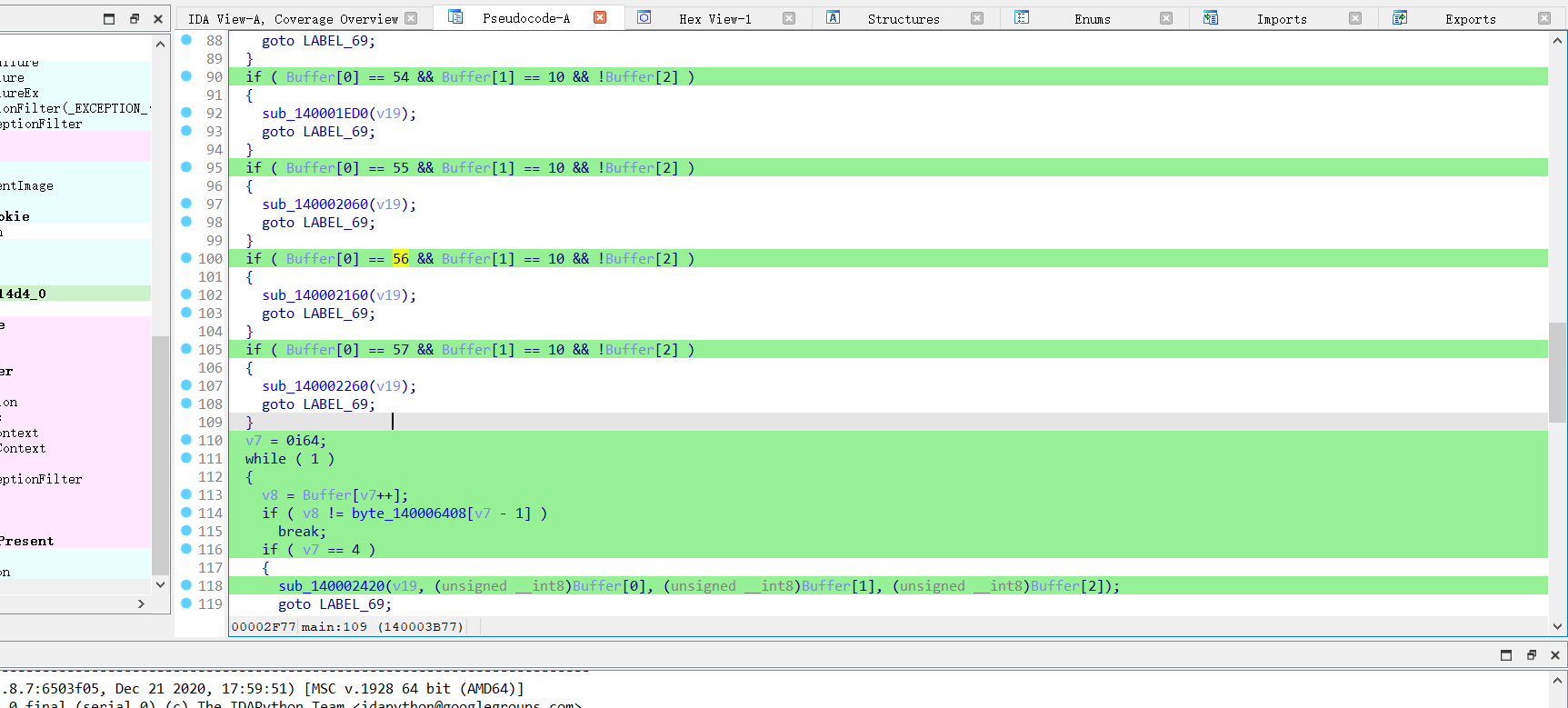
Task: Close the functions panel on the left
Action: pyautogui.click(x=158, y=18)
